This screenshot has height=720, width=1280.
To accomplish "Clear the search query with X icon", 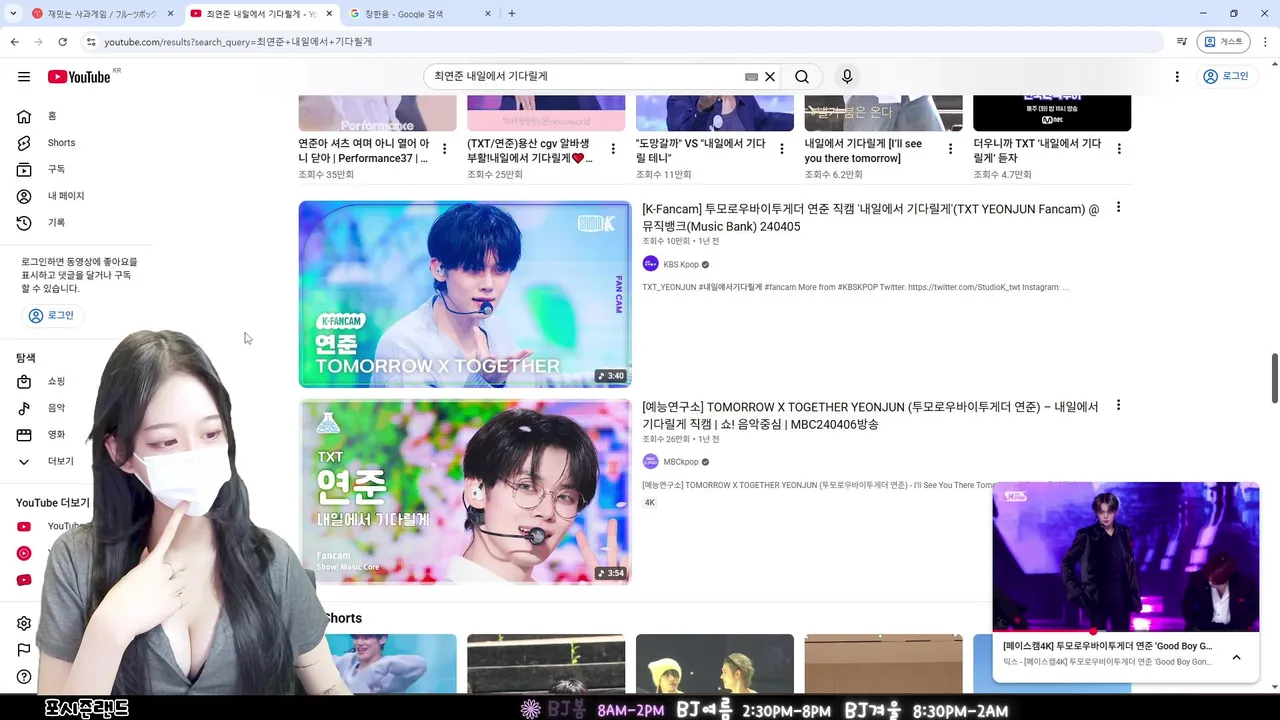I will pyautogui.click(x=770, y=76).
